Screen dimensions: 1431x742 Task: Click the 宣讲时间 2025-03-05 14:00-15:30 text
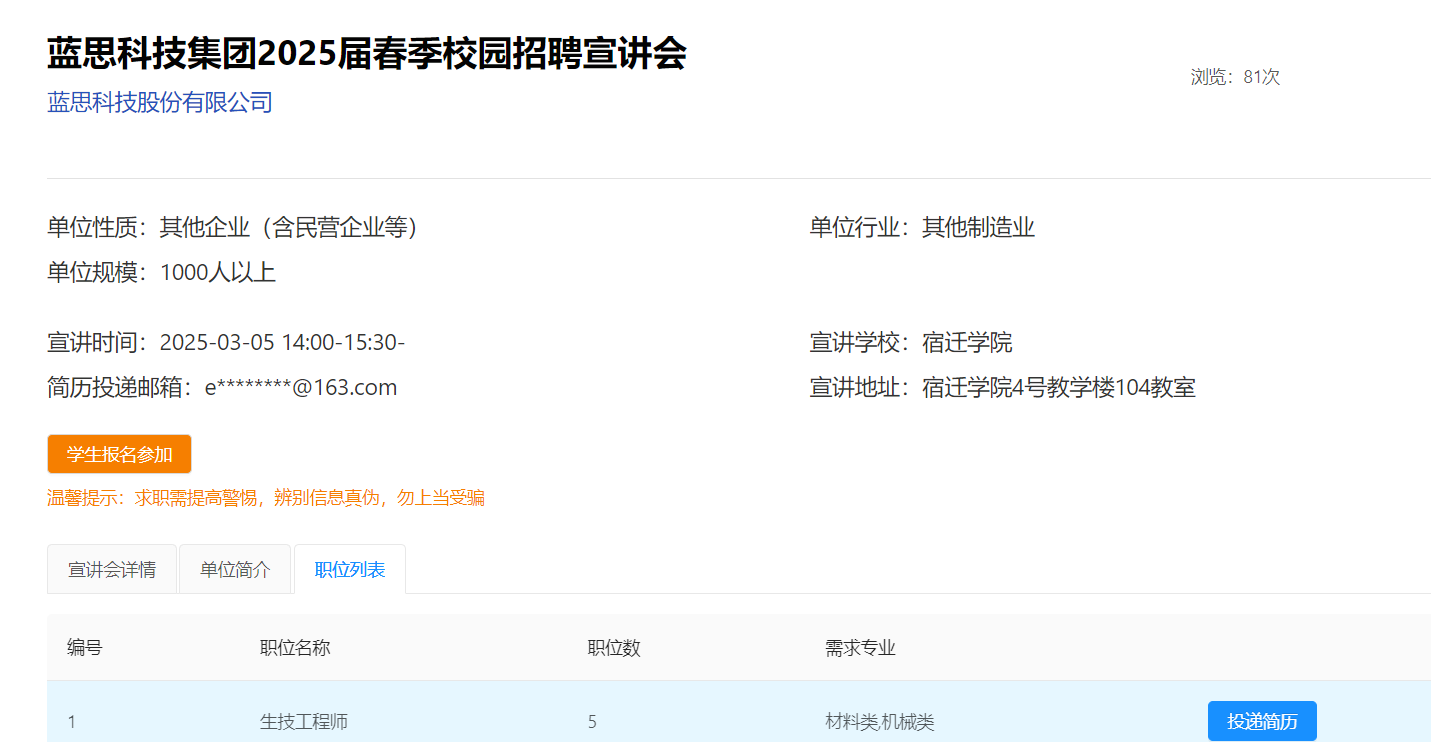click(282, 343)
